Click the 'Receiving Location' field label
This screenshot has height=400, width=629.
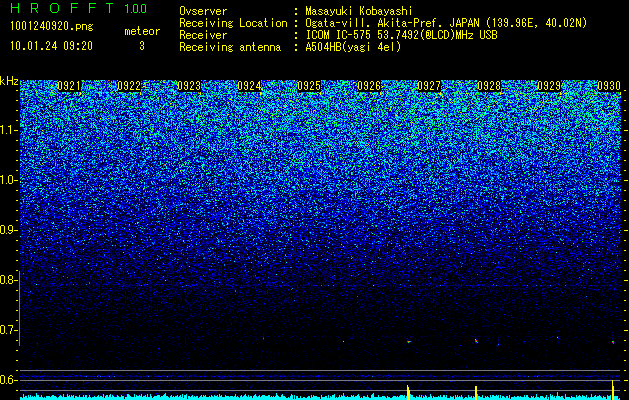click(x=233, y=23)
